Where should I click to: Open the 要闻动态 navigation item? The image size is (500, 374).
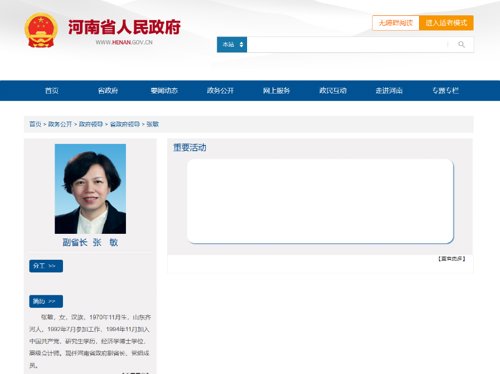pos(164,91)
